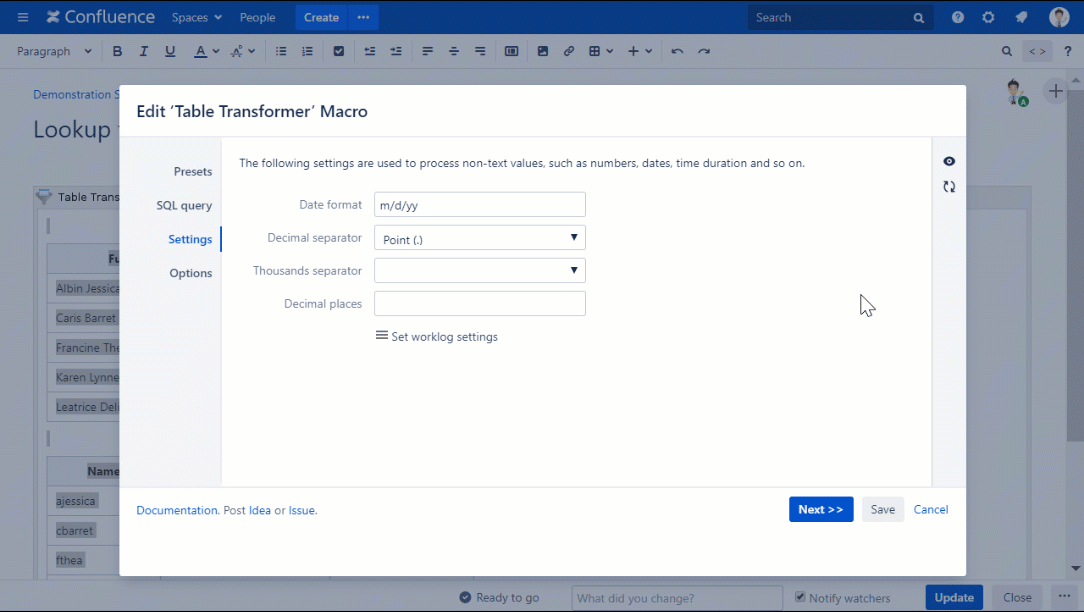
Task: Open the Confluence notifications bell
Action: [x=1021, y=17]
